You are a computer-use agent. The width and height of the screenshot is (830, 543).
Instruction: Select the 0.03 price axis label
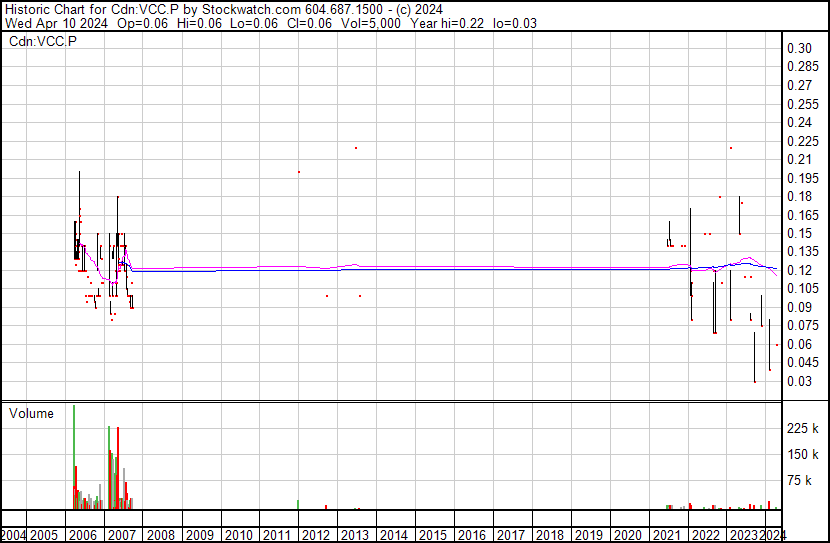(x=799, y=382)
